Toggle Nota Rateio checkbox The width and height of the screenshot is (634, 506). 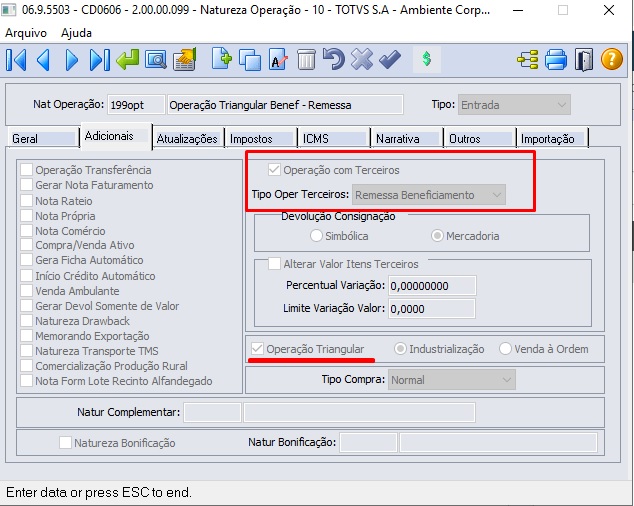[x=27, y=201]
